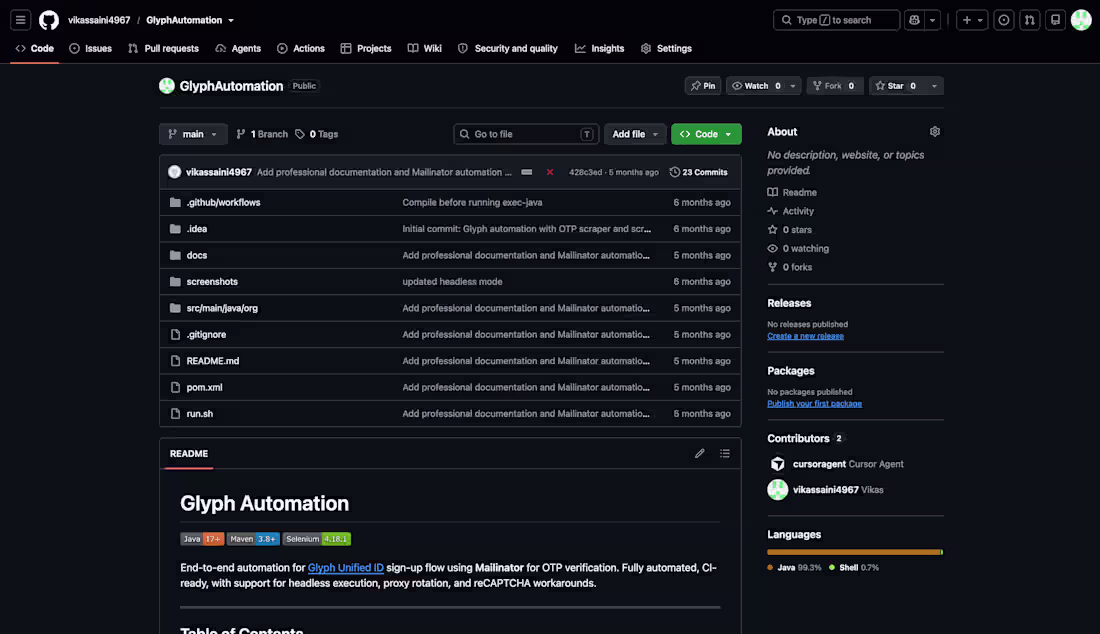Open commit 428c3ed hash link
This screenshot has height=634, width=1100.
pyautogui.click(x=586, y=172)
